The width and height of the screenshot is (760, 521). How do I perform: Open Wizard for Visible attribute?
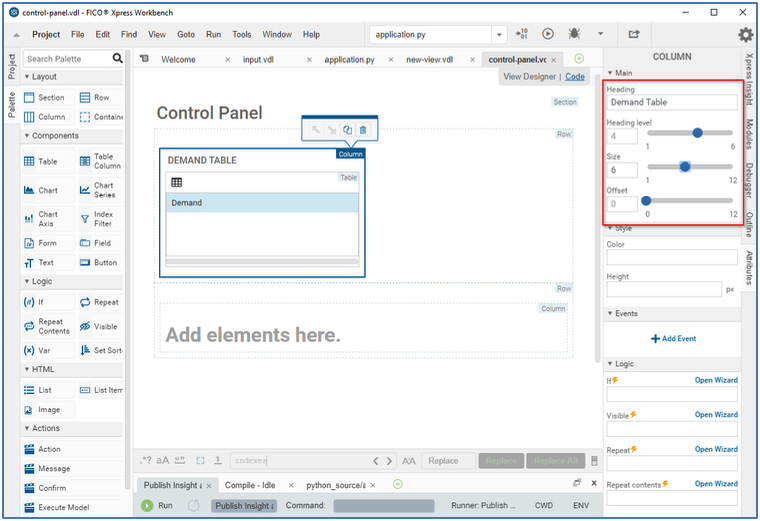(x=716, y=415)
